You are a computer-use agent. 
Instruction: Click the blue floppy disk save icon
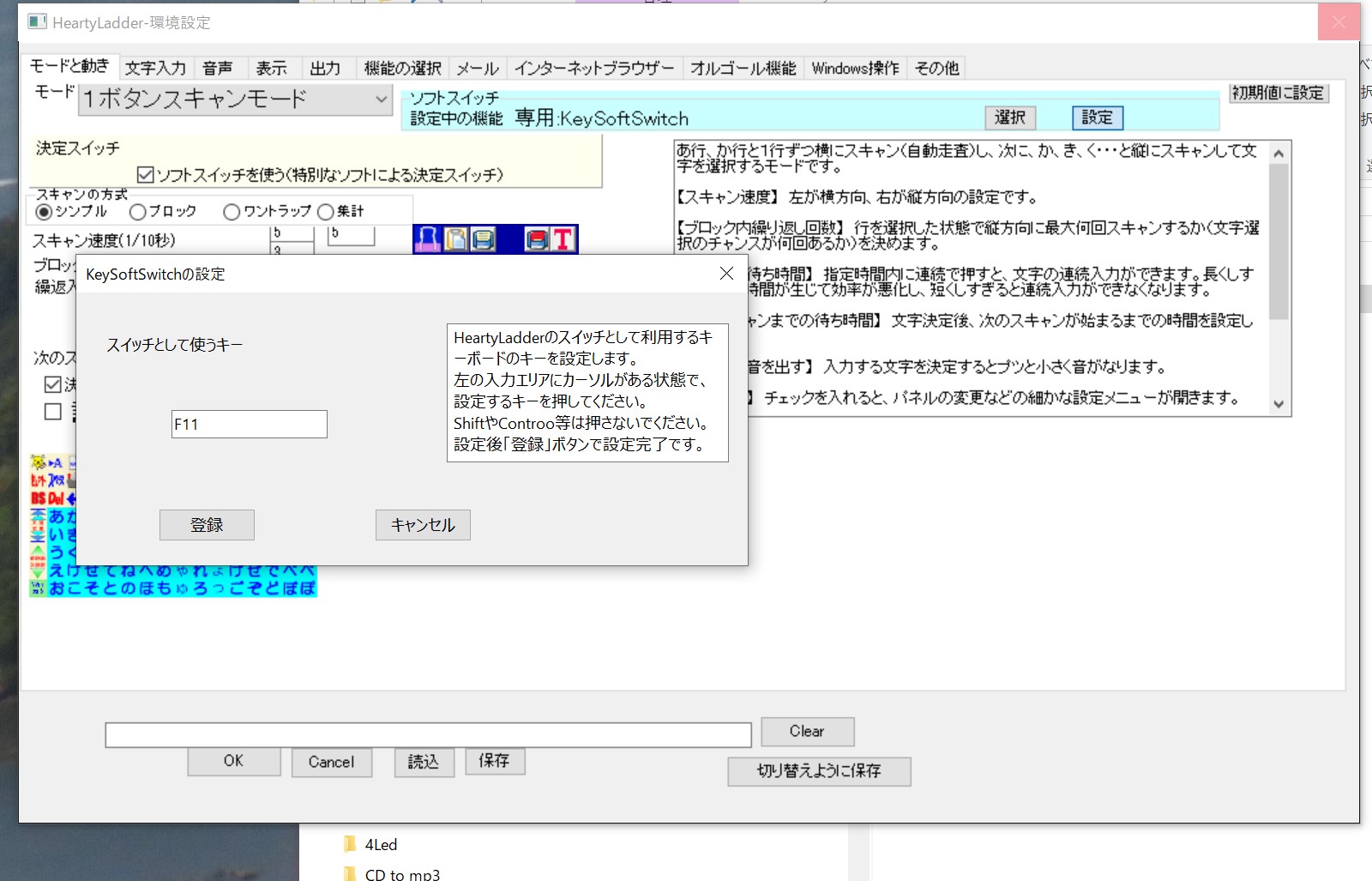coord(484,239)
